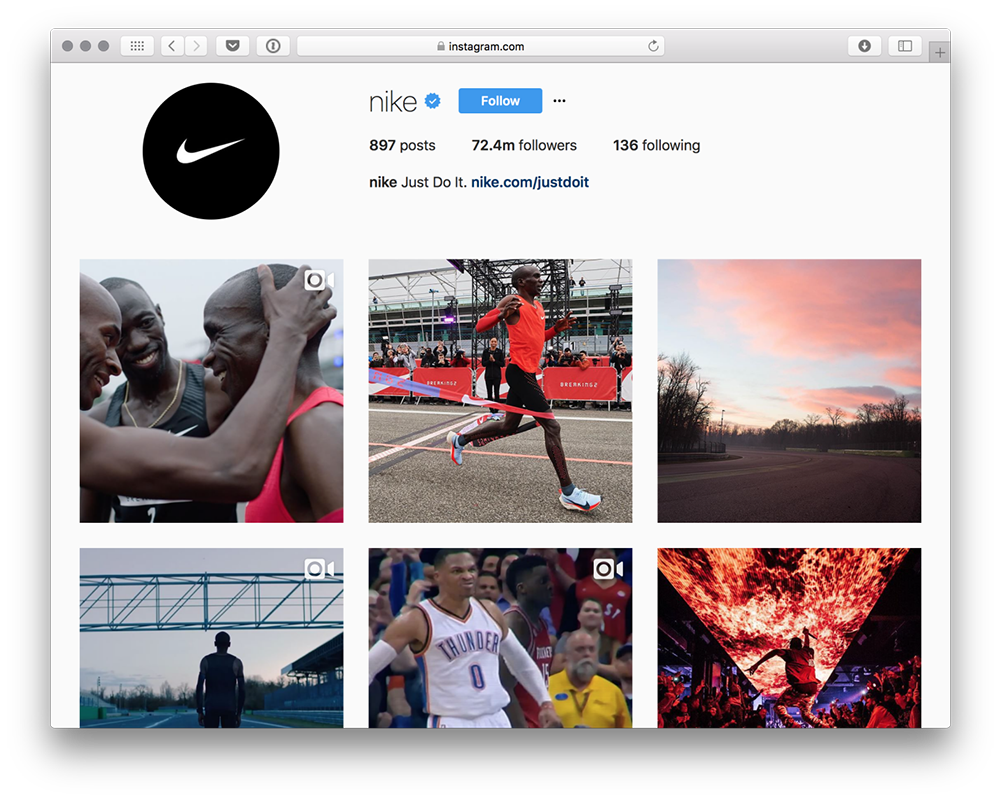Minimize the Safari window
The width and height of the screenshot is (1001, 800).
tap(86, 46)
